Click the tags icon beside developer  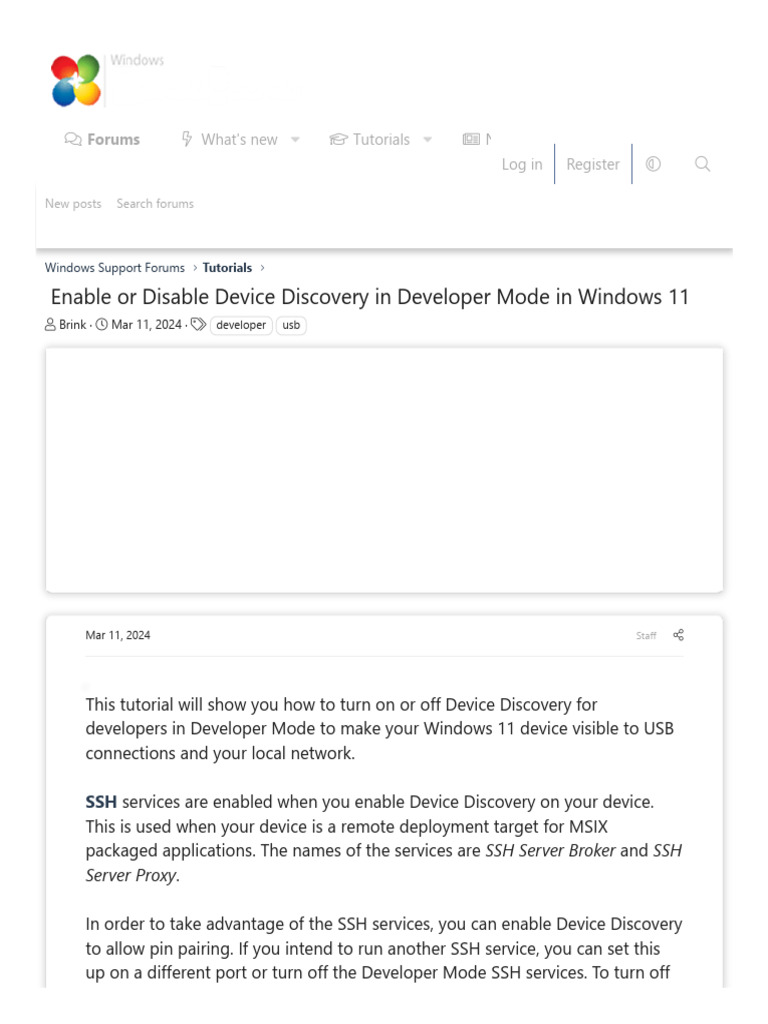[199, 325]
